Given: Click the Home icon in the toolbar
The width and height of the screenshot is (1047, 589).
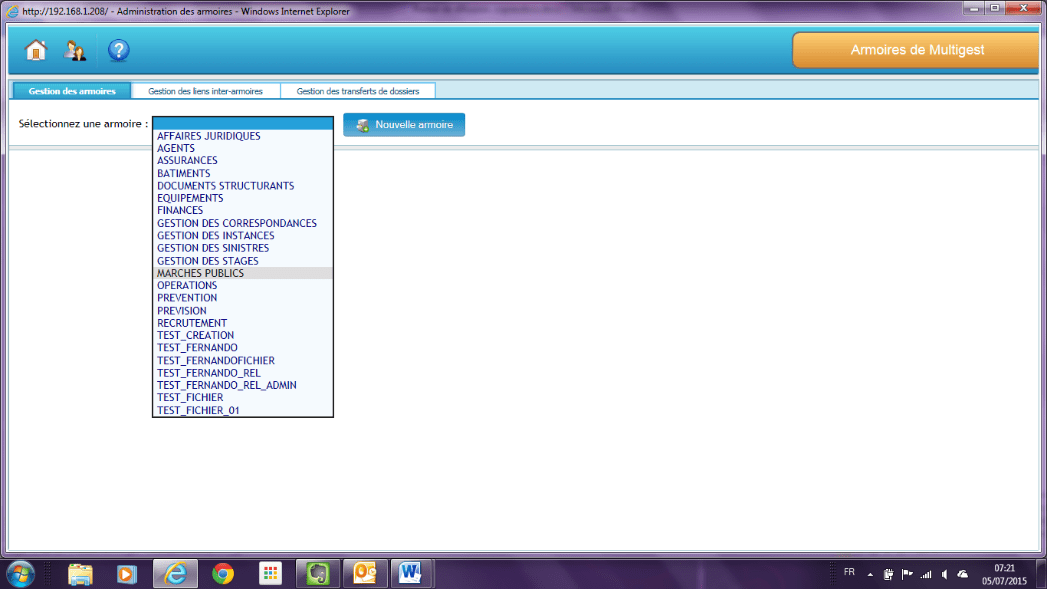Looking at the screenshot, I should [x=36, y=50].
